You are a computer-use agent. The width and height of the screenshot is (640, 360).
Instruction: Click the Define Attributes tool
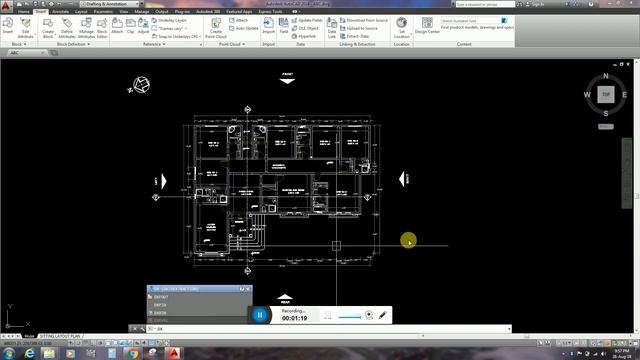tap(67, 27)
